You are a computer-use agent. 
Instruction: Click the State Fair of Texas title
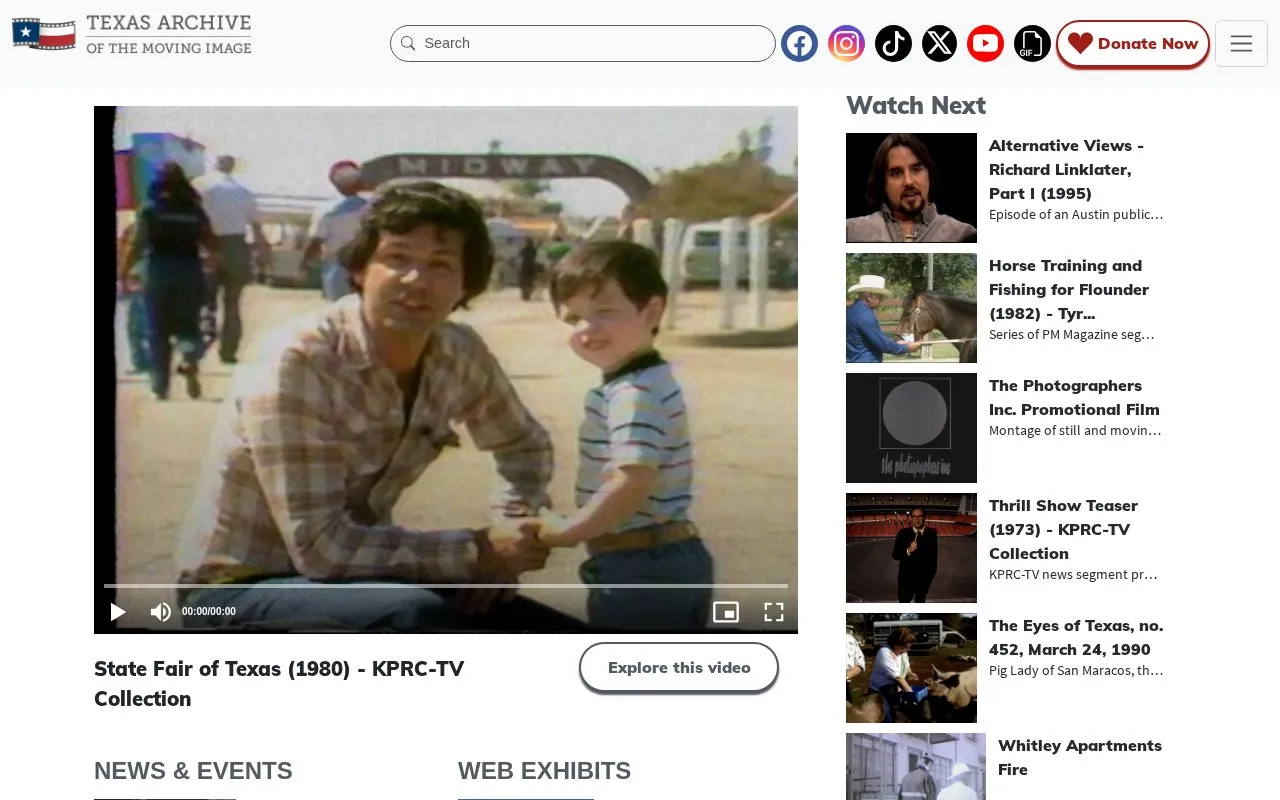coord(279,683)
